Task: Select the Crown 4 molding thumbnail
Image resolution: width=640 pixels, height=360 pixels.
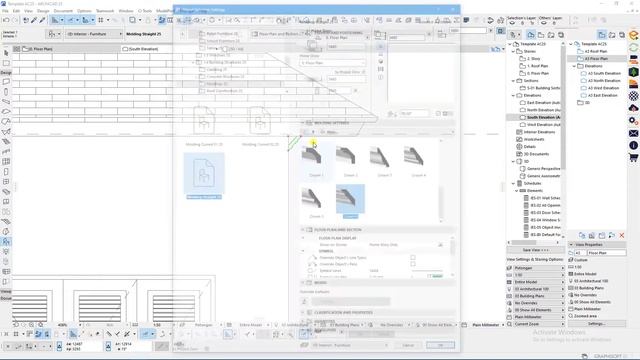Action: pos(418,160)
